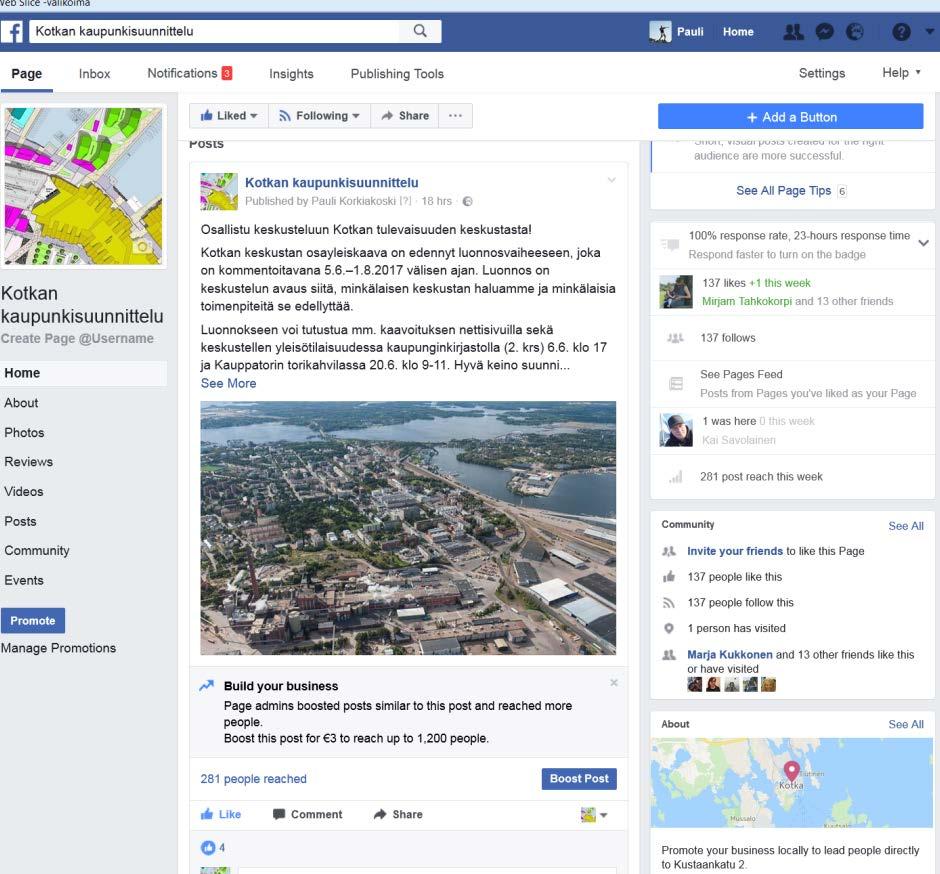The height and width of the screenshot is (874, 940).
Task: Click the search magnifier icon
Action: click(x=420, y=31)
